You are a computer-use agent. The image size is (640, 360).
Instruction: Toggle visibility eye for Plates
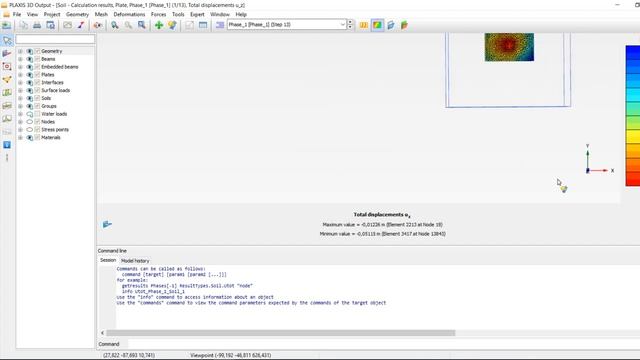pos(30,75)
